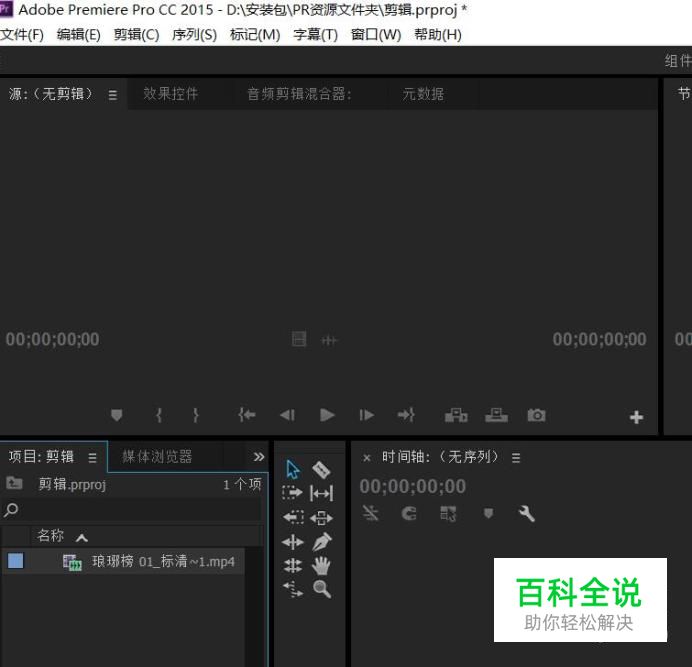Toggle nest sequence insert mode in timeline
Screen dimensions: 692x667
370,513
